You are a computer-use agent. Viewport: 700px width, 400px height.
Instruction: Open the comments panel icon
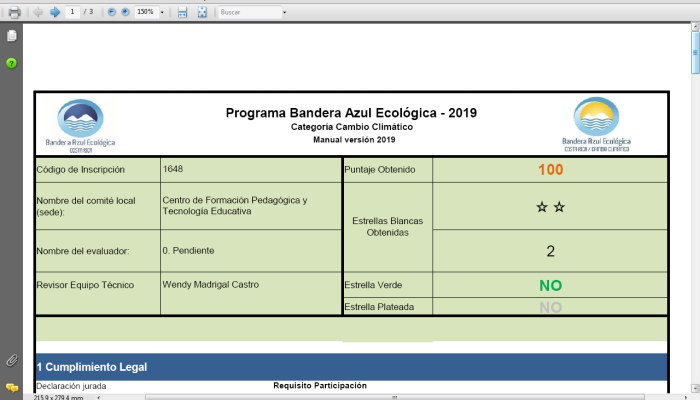pos(12,386)
